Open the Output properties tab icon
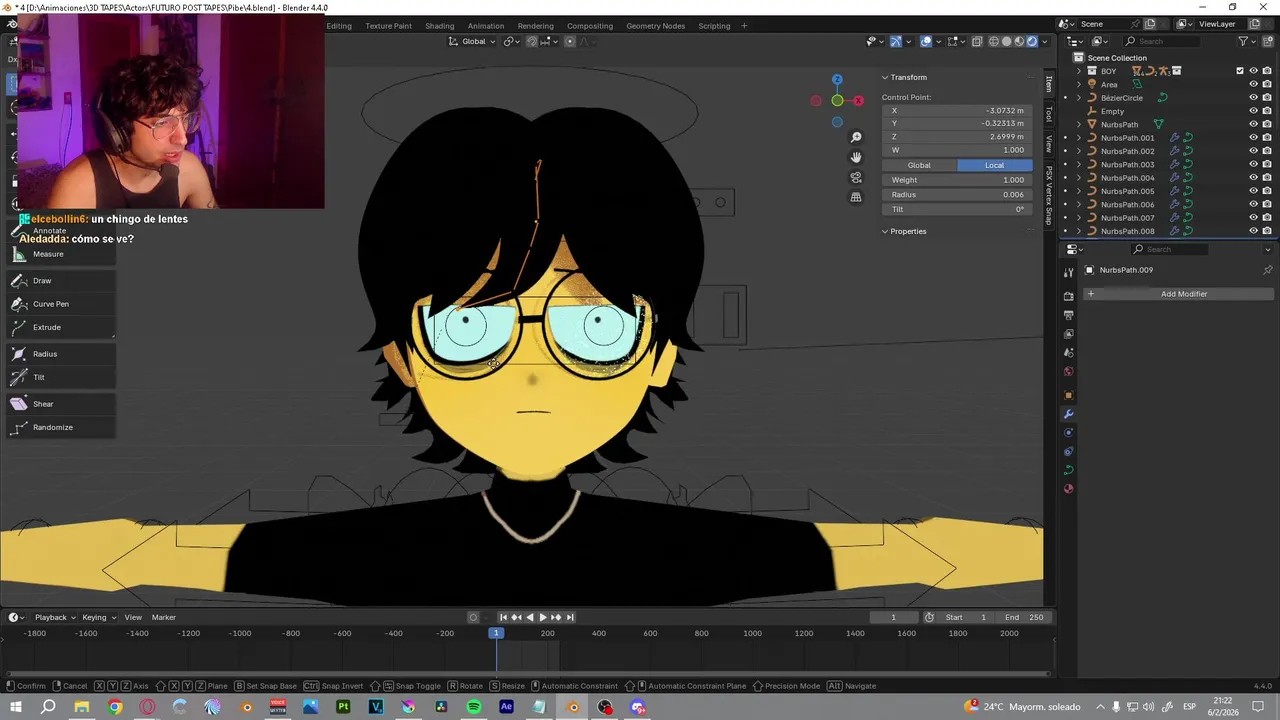1280x720 pixels. click(1068, 315)
